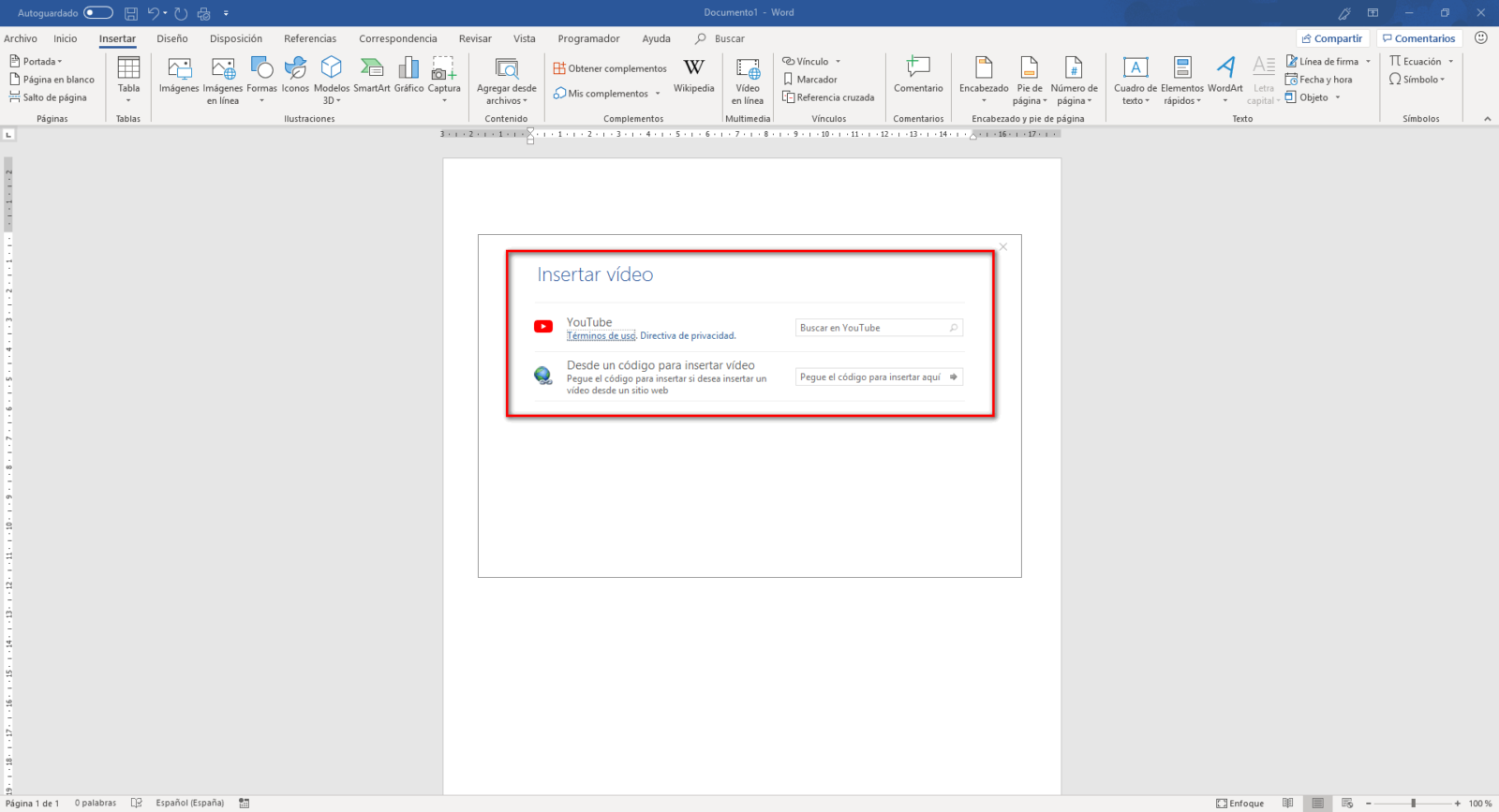Adjust the zoom slider in status bar
The height and width of the screenshot is (812, 1499).
pyautogui.click(x=1413, y=803)
